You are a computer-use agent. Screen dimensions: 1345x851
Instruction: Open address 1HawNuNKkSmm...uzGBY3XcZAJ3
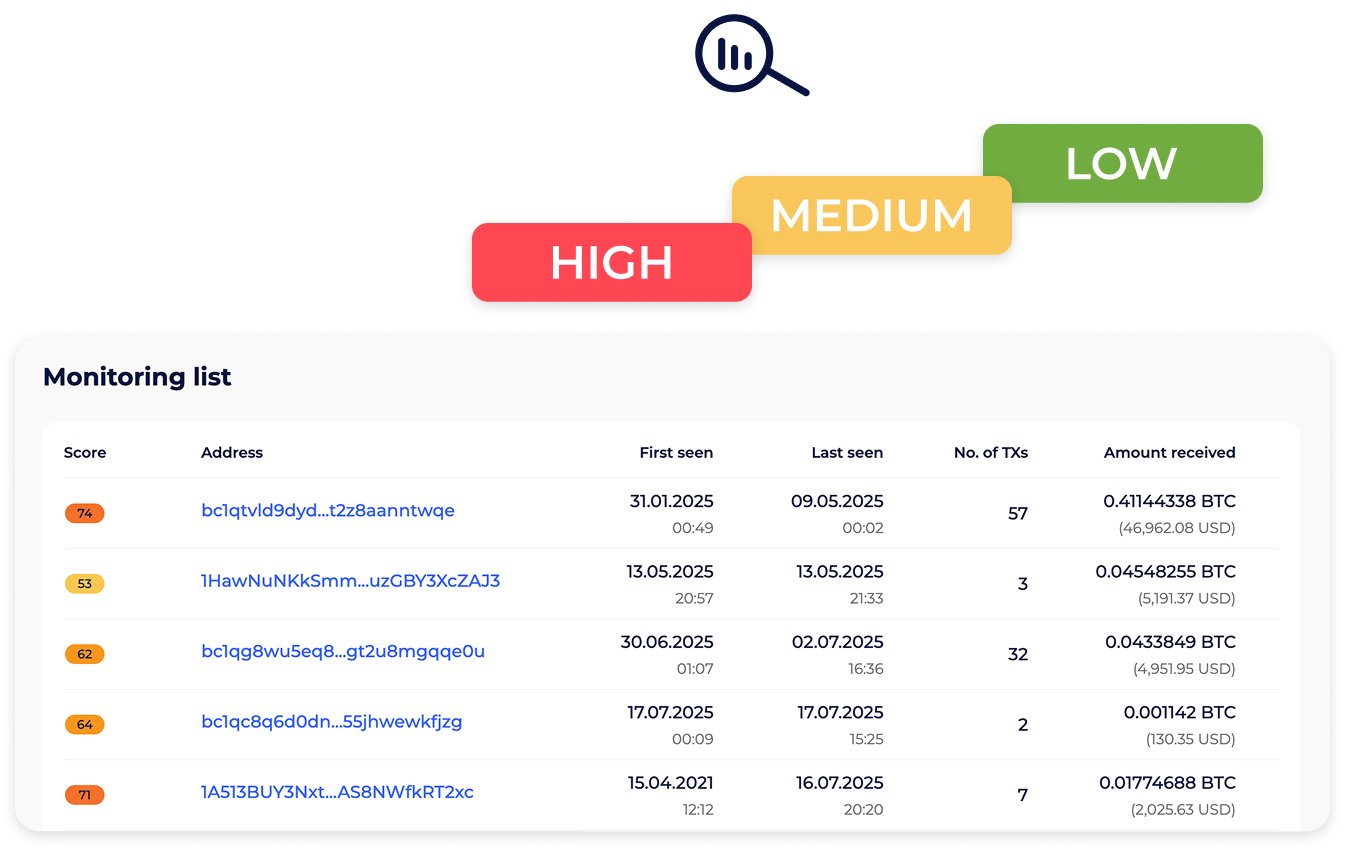350,581
